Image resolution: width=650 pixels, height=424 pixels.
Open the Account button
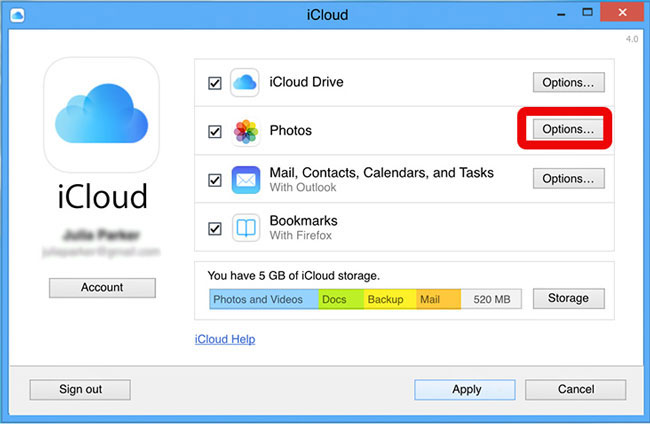[102, 288]
